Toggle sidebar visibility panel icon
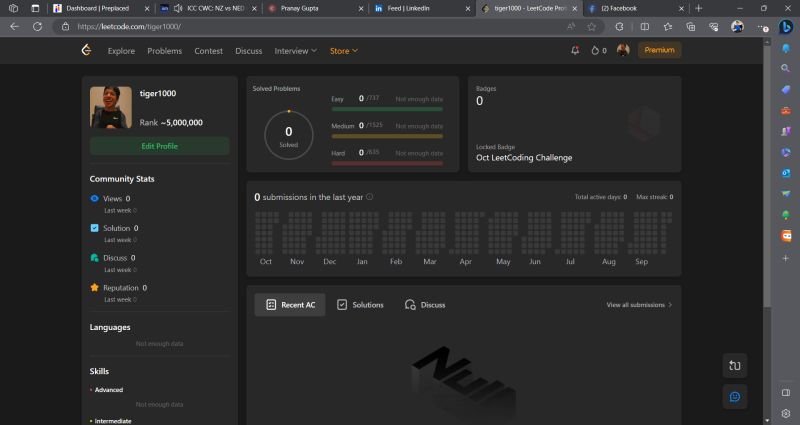This screenshot has height=425, width=800. coord(786,392)
